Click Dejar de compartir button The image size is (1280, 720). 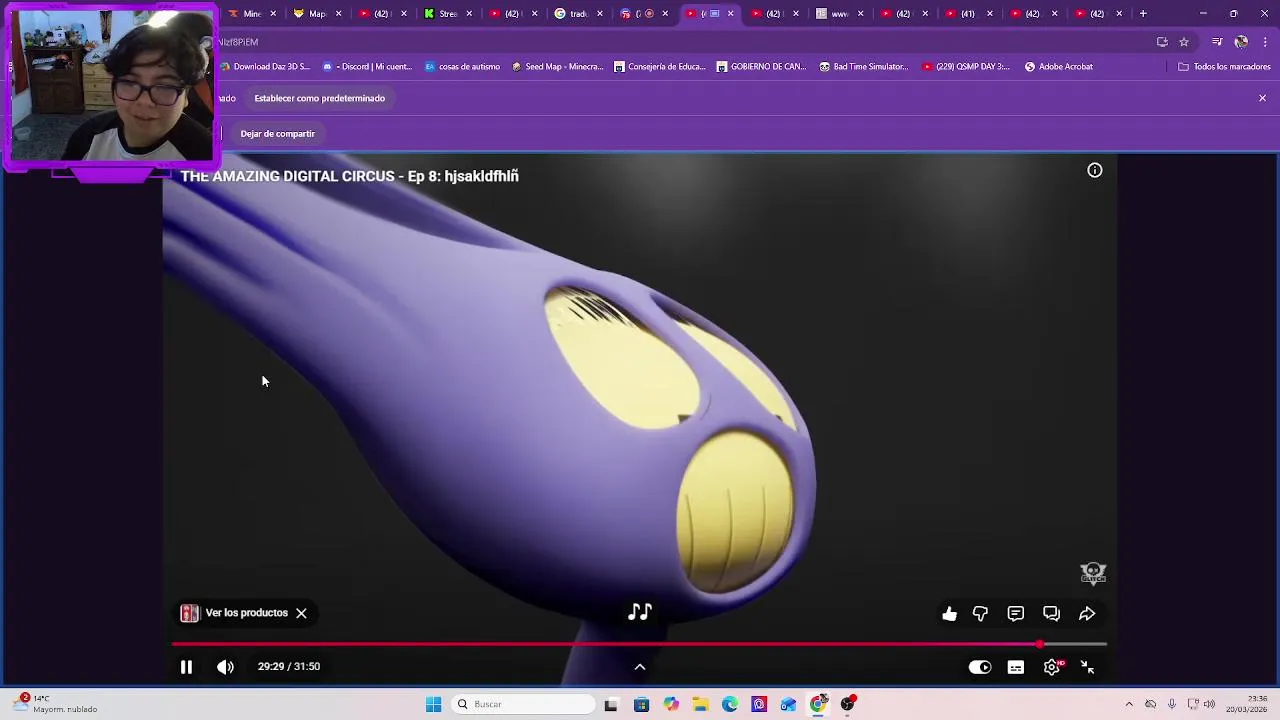coord(277,134)
